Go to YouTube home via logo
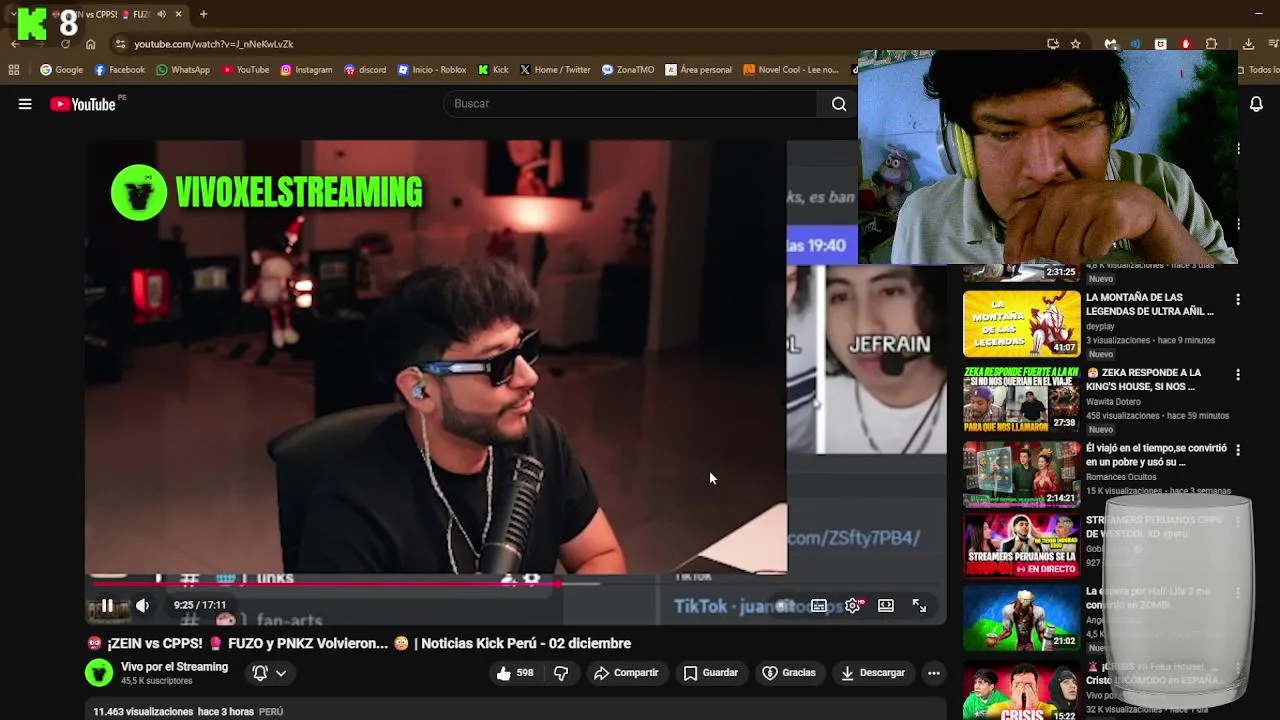1280x720 pixels. pos(83,104)
